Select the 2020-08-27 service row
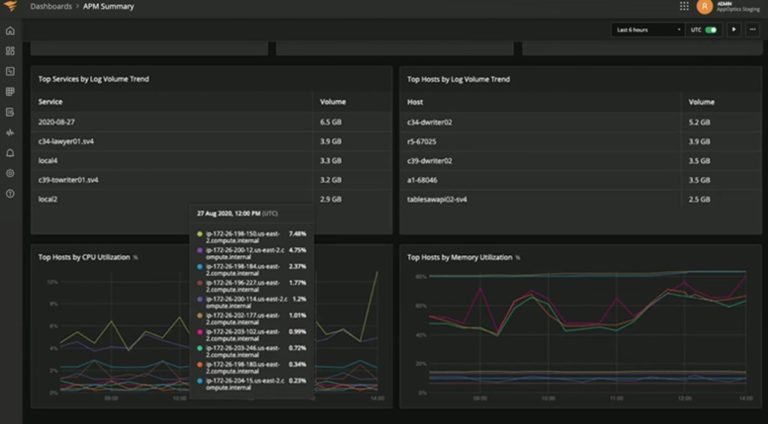This screenshot has height=424, width=768. 212,122
